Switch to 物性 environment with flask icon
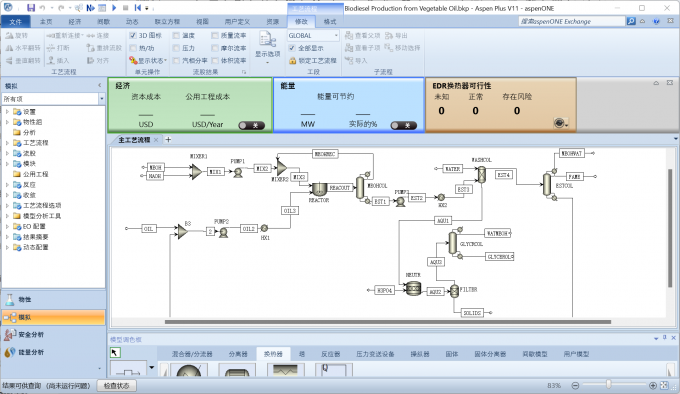 pyautogui.click(x=10, y=300)
